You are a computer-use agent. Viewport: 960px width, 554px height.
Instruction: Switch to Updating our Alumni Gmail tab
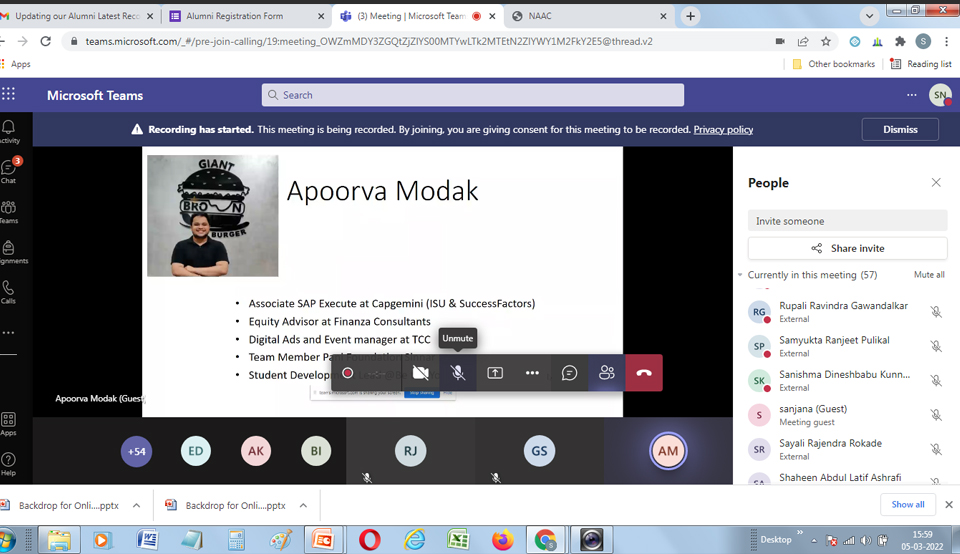(78, 16)
